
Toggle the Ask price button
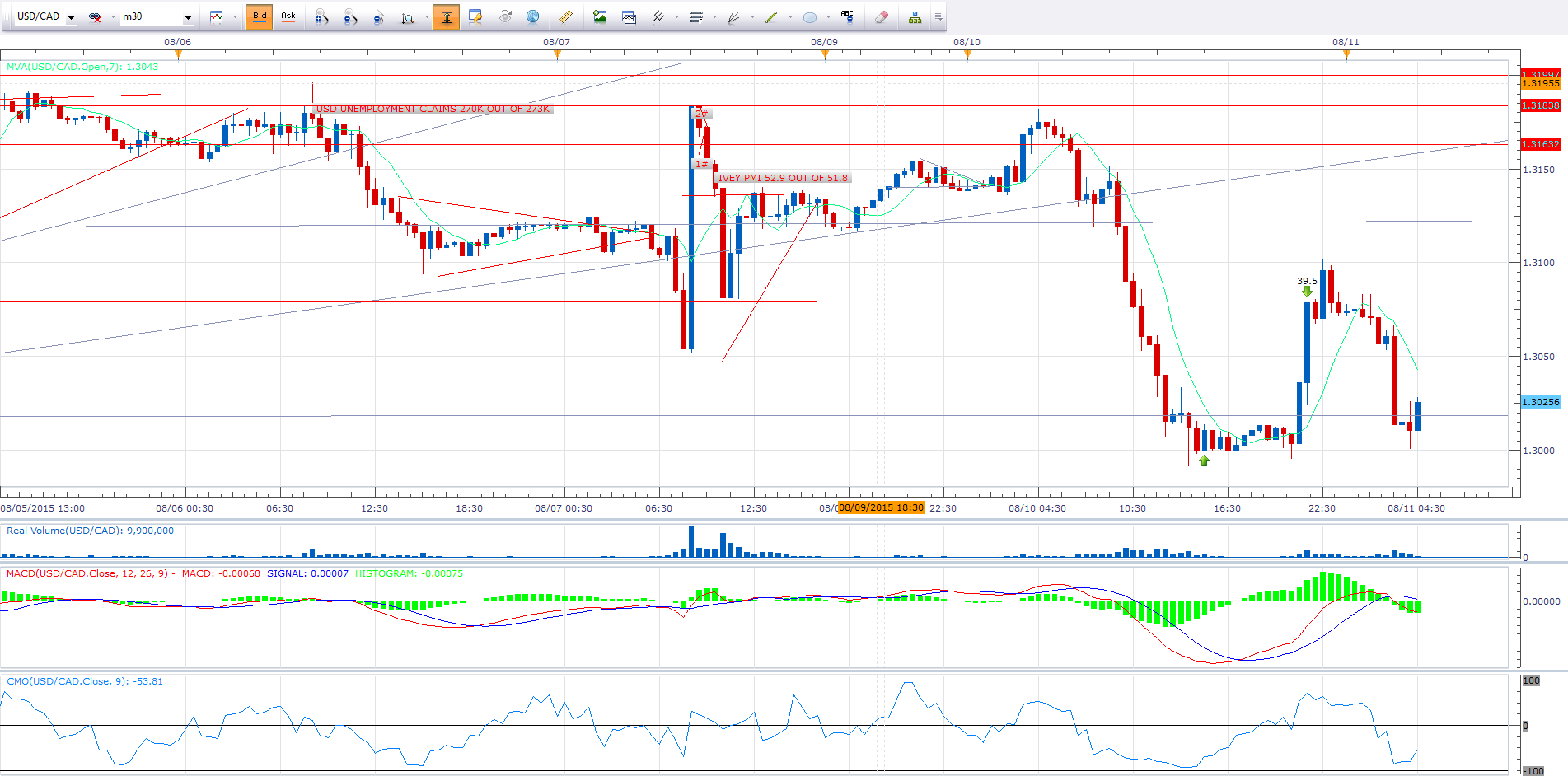(x=288, y=16)
